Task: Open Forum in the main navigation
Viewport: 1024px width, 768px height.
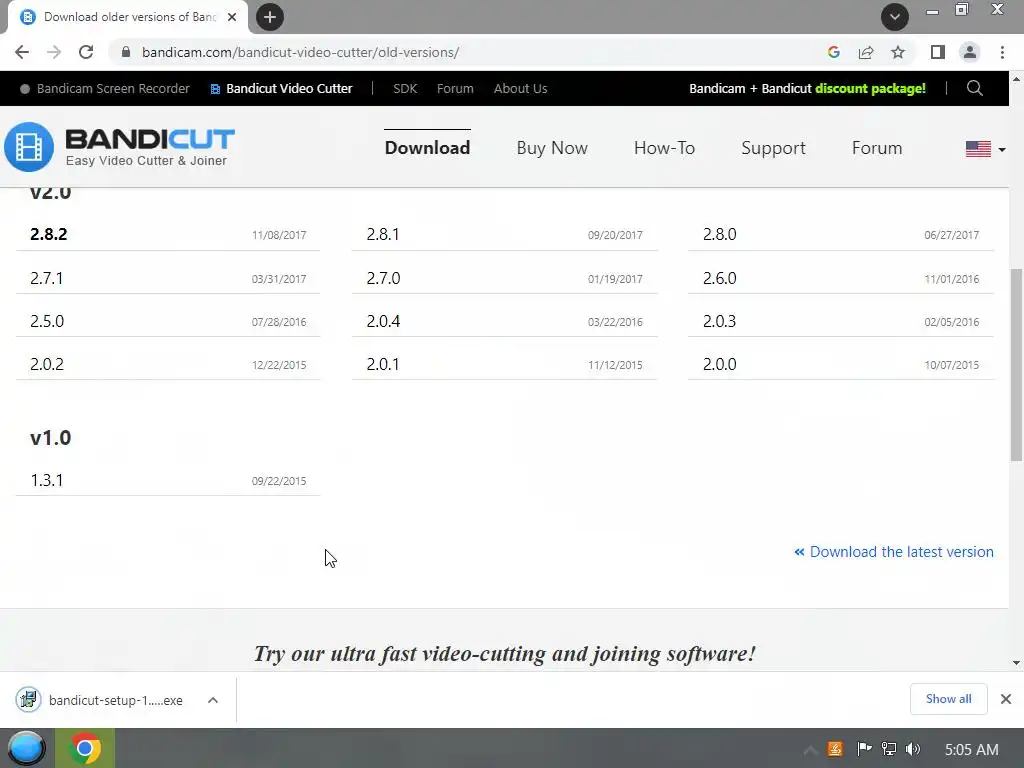Action: click(876, 148)
